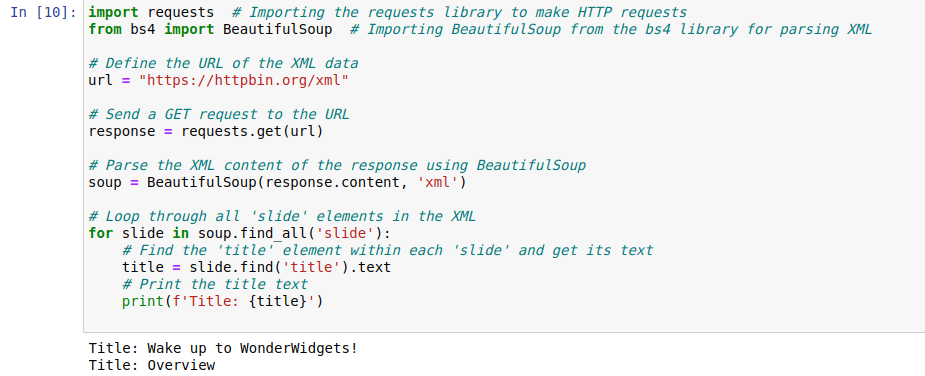The height and width of the screenshot is (376, 925).
Task: Click the In [10] cell prompt
Action: click(44, 12)
